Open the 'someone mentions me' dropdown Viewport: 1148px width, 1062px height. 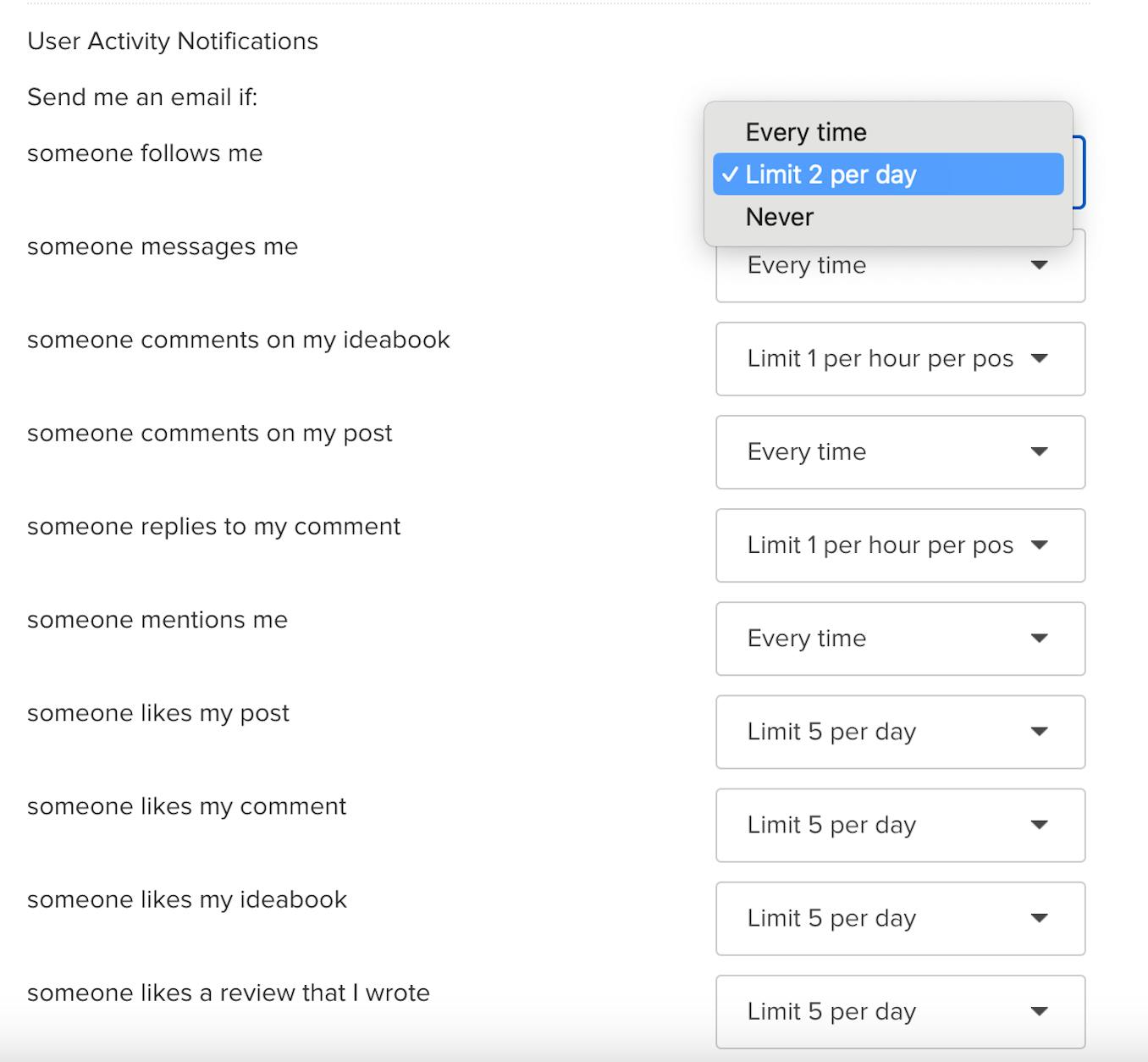(x=900, y=639)
